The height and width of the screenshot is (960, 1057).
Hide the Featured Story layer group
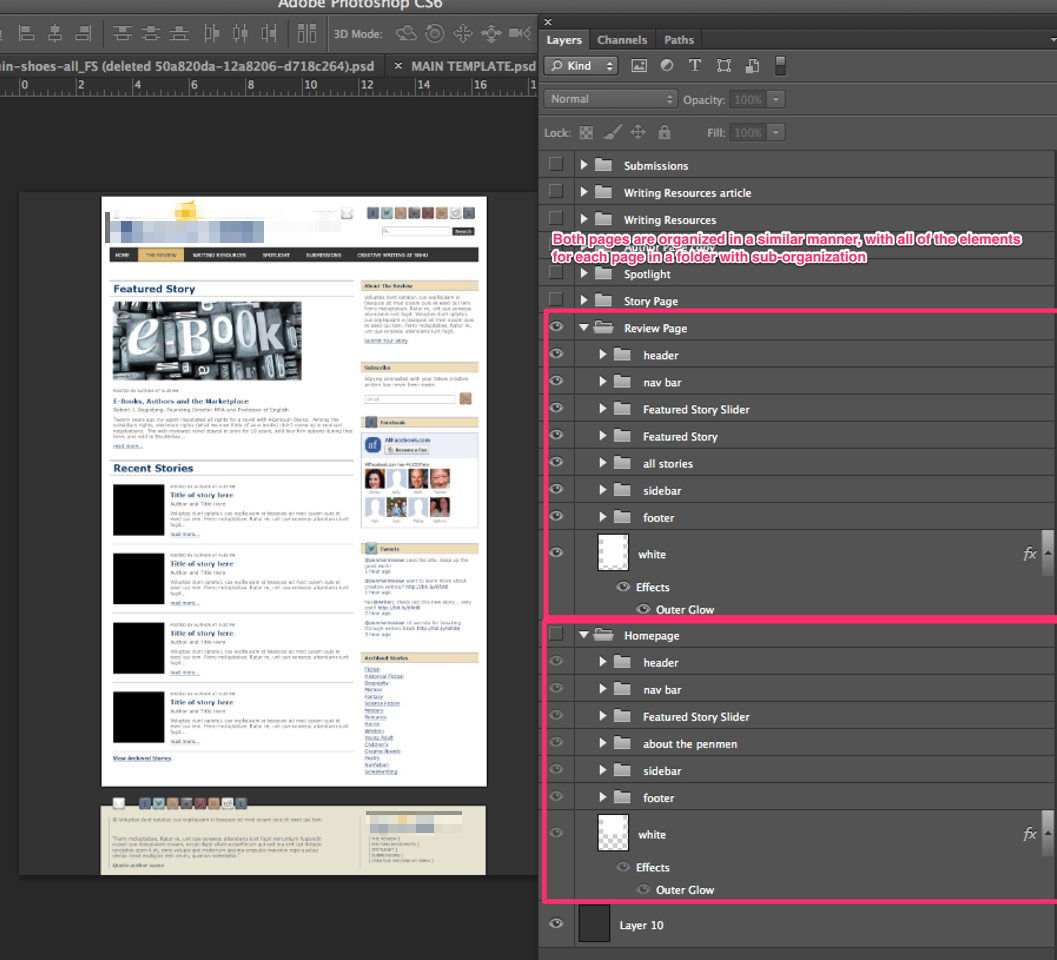pyautogui.click(x=556, y=435)
